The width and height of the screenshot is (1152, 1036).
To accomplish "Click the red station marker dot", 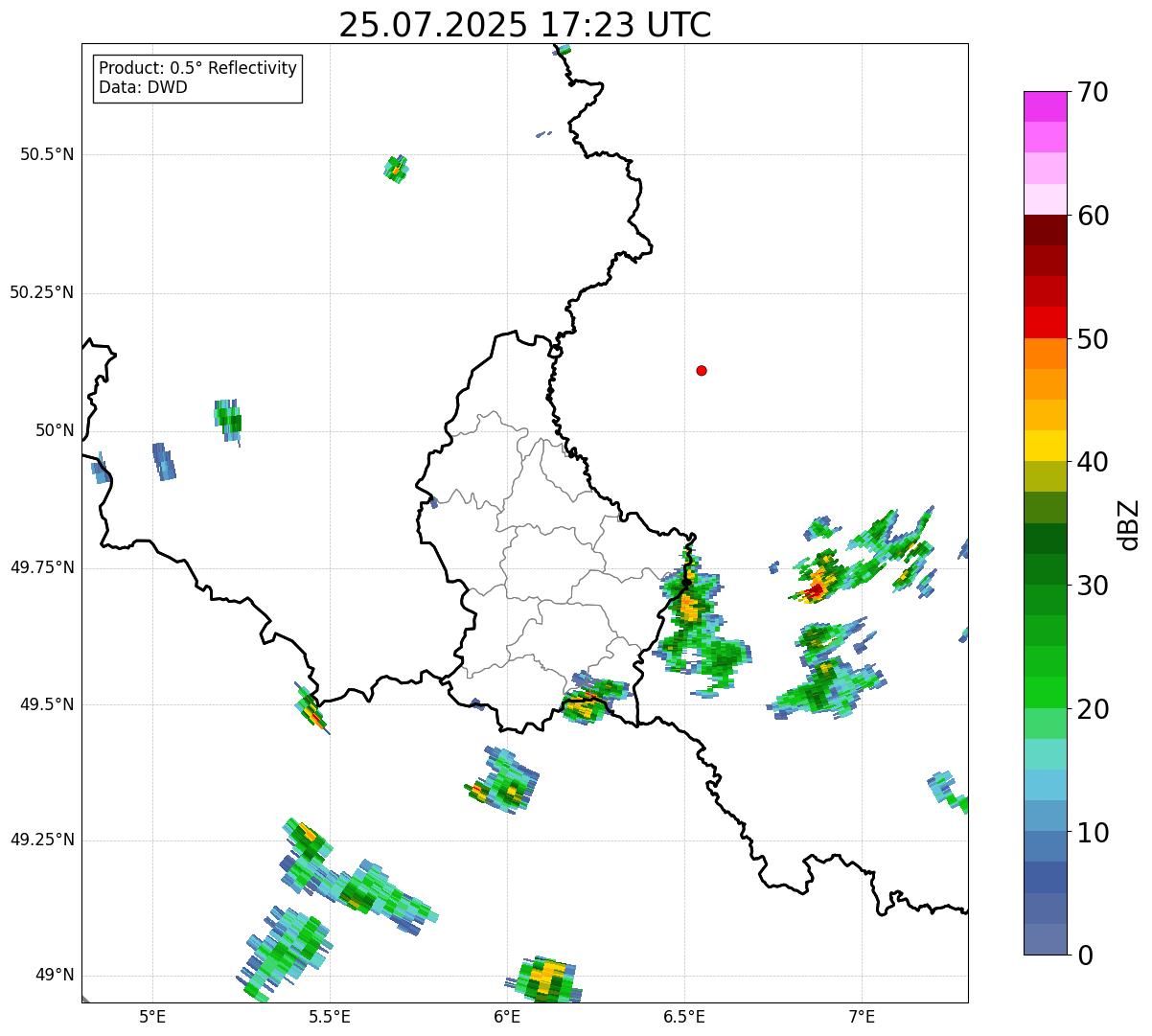I will (x=702, y=370).
